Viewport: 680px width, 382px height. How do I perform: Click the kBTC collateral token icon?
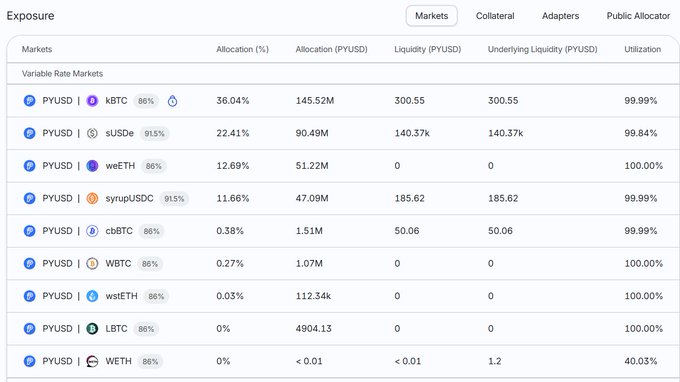click(92, 101)
